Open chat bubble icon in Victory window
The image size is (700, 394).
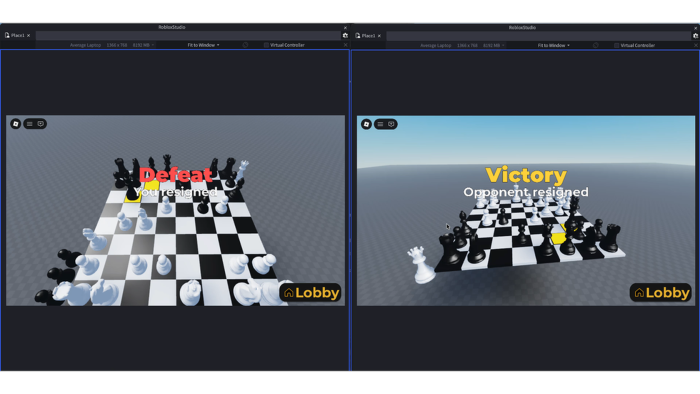coord(392,124)
